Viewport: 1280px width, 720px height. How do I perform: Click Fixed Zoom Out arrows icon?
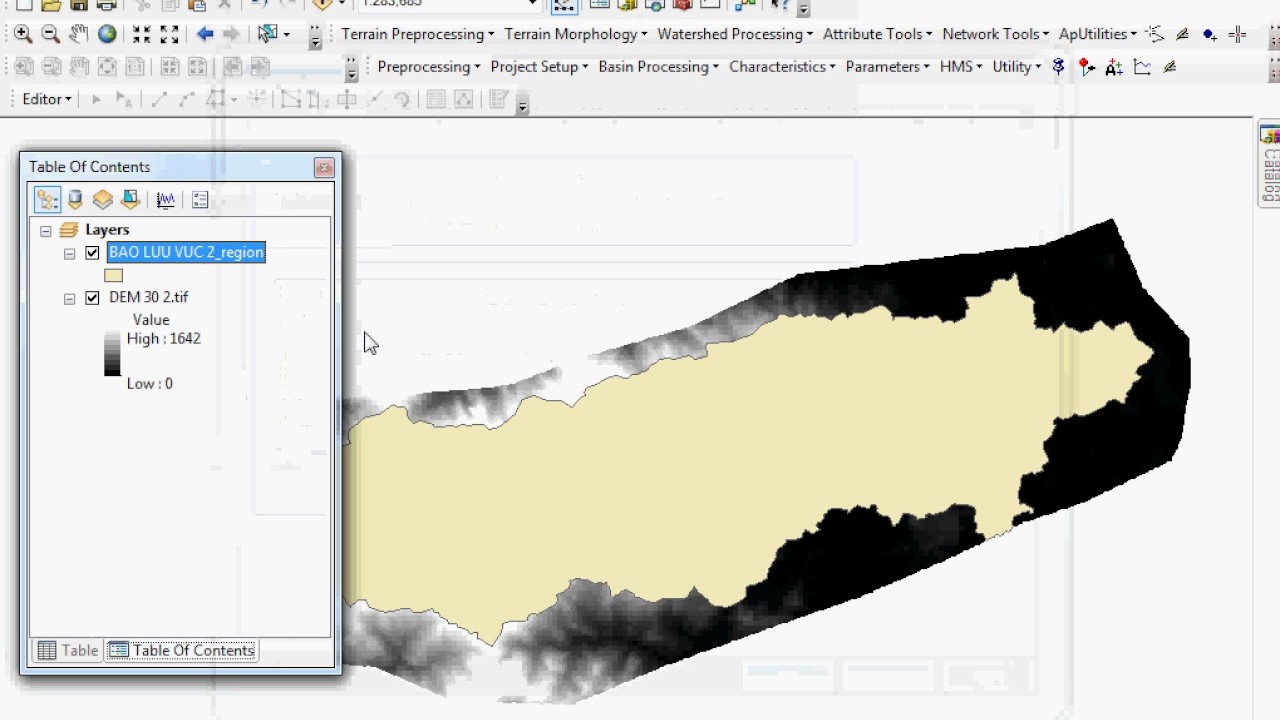(169, 34)
